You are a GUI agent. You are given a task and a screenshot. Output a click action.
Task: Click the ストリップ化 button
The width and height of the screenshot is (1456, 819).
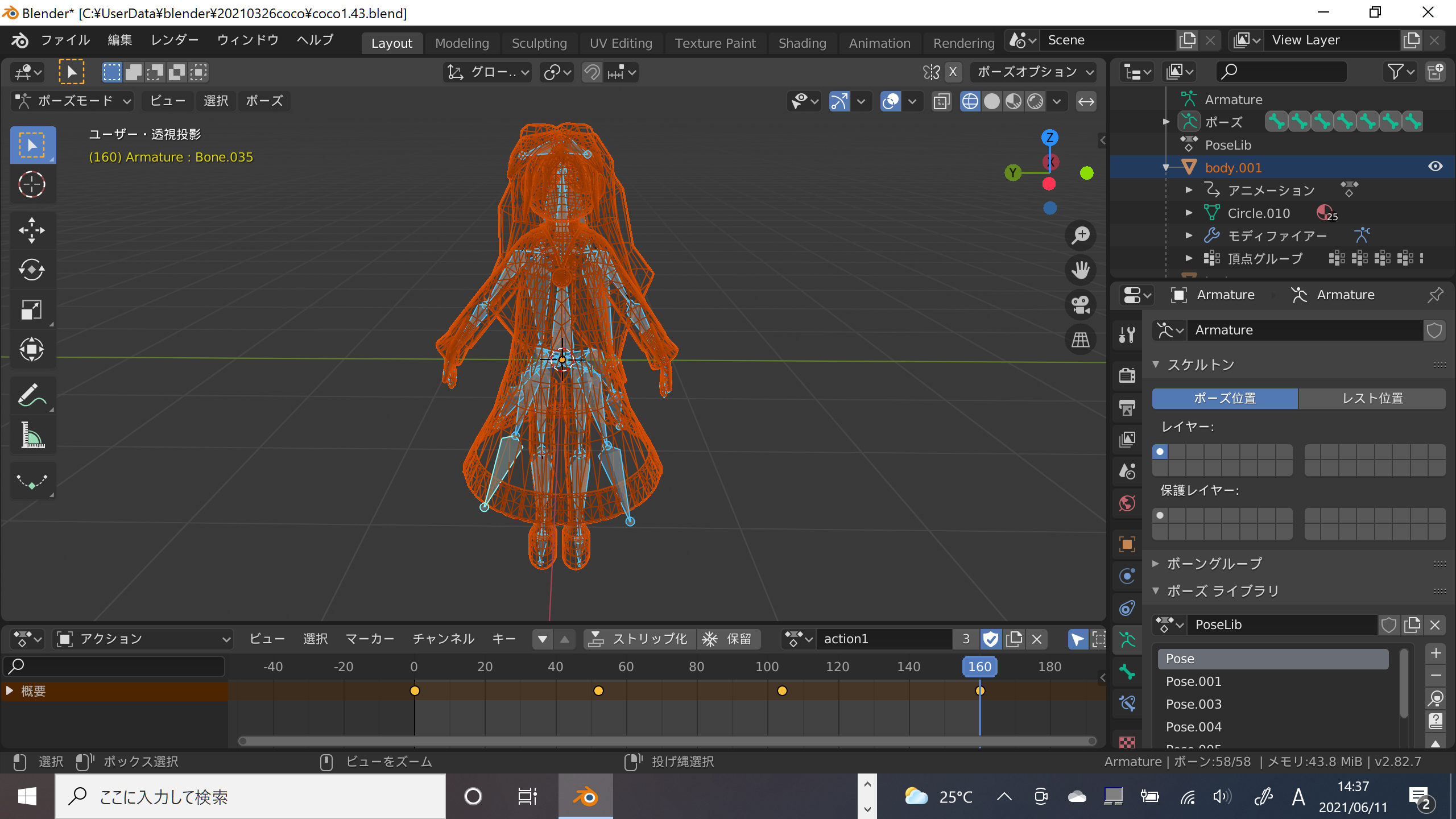(x=639, y=639)
